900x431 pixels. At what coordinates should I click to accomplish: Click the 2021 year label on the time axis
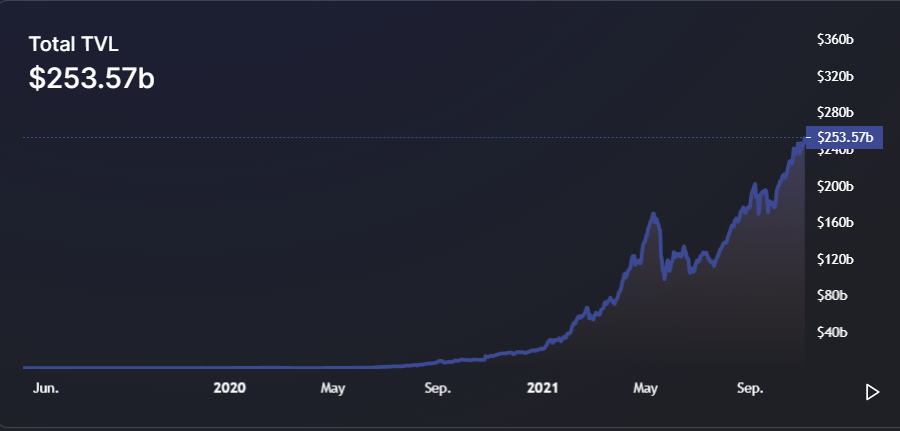coord(542,388)
